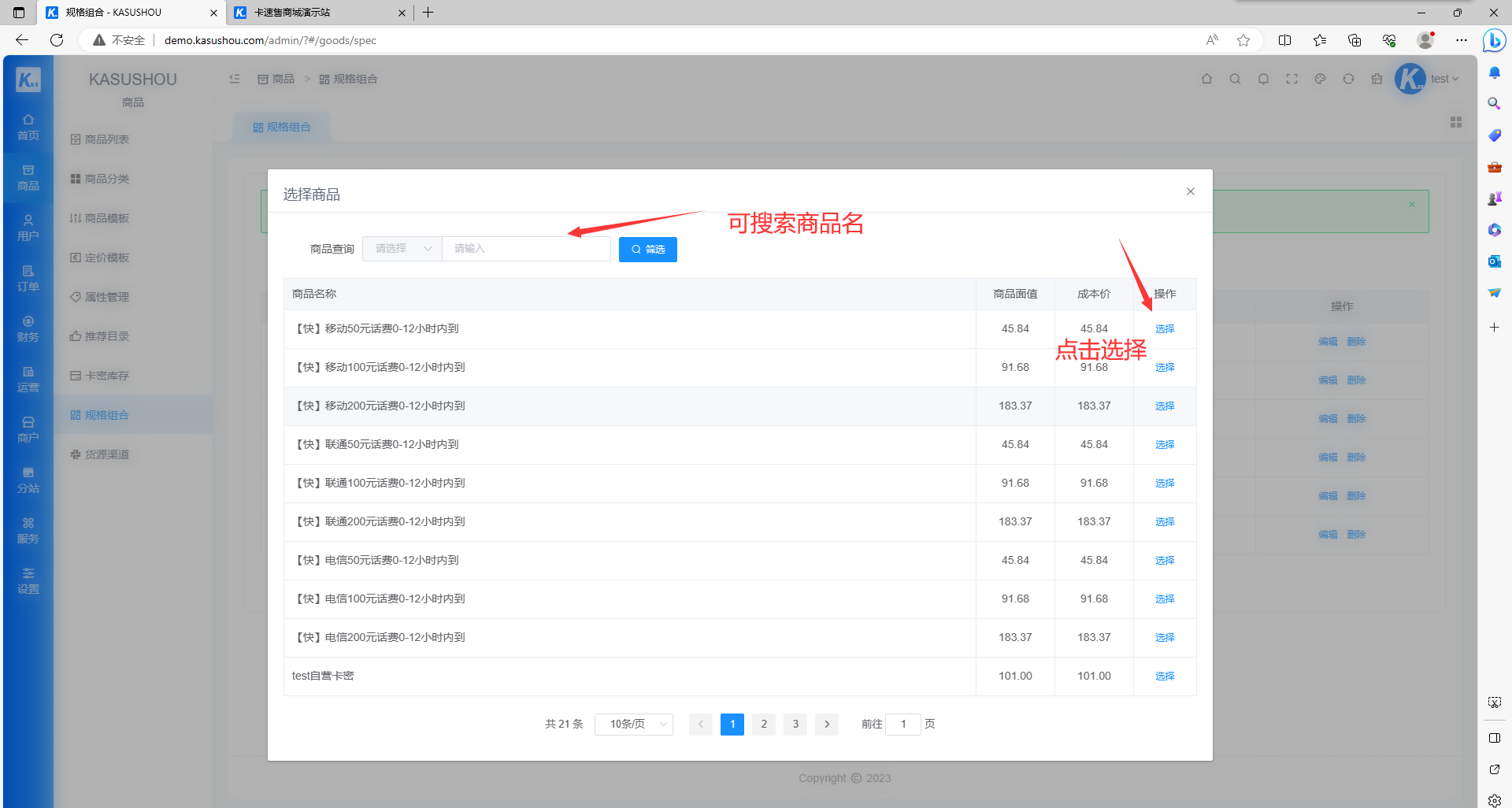Open Bing Copilot sidebar icon
The width and height of the screenshot is (1512, 808).
tap(1494, 40)
